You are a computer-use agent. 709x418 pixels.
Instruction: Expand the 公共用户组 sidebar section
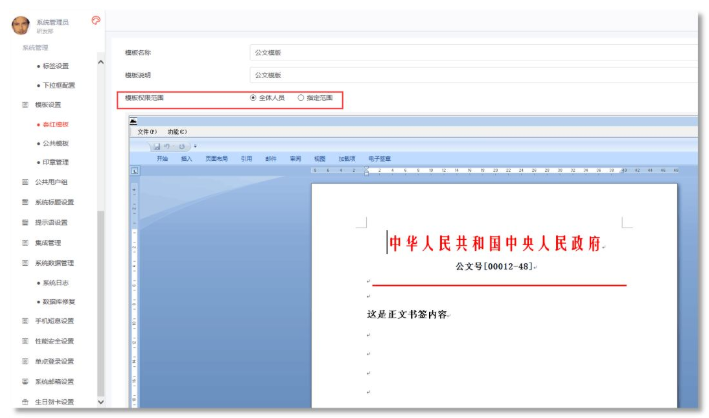51,182
